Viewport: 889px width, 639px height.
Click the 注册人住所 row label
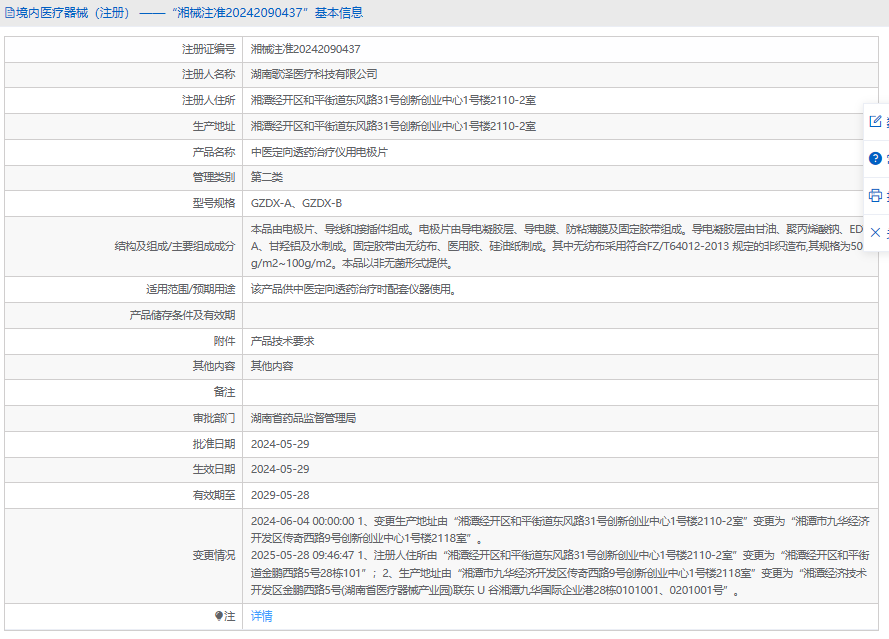click(x=209, y=100)
